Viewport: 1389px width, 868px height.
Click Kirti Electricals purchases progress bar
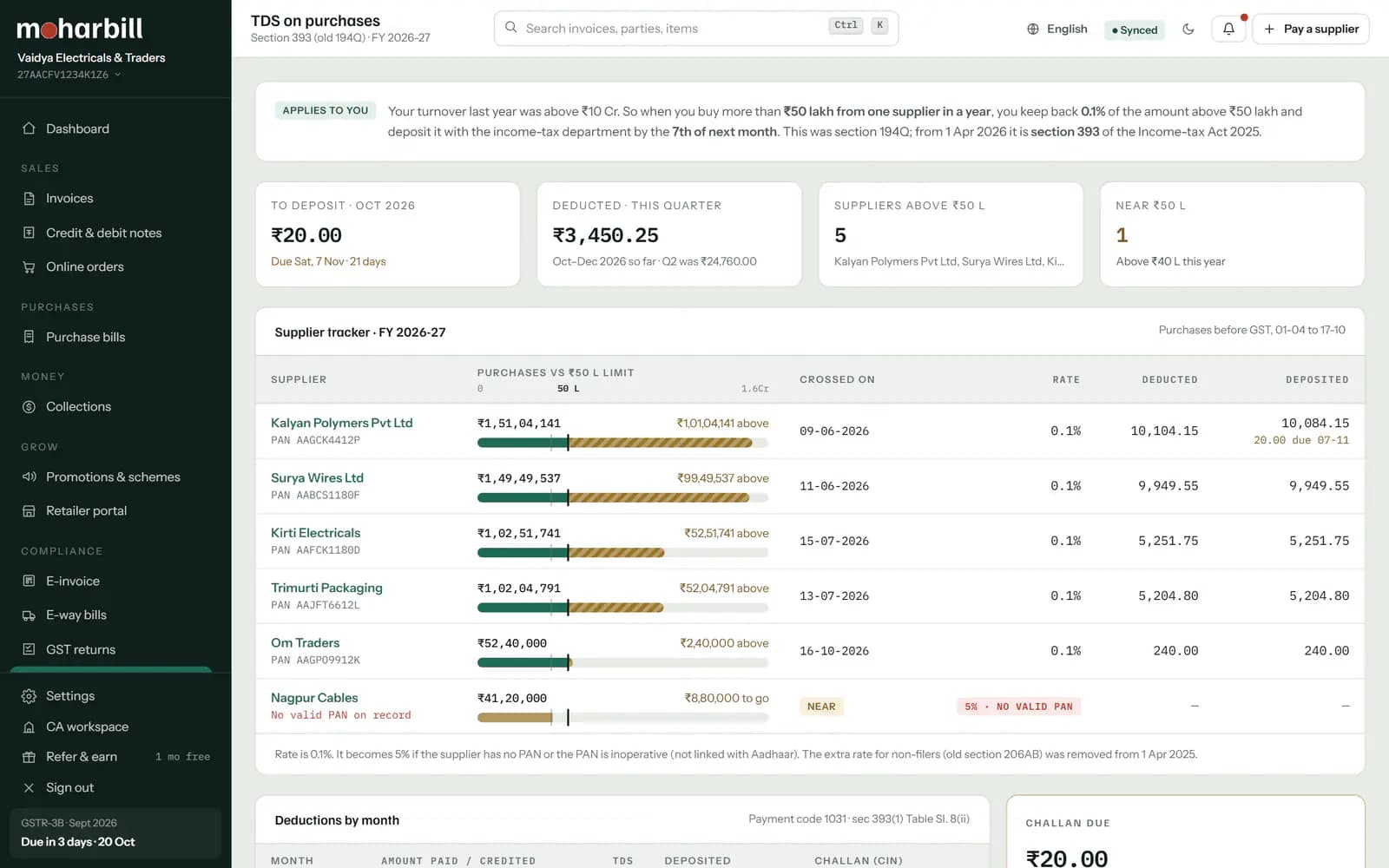(x=622, y=553)
